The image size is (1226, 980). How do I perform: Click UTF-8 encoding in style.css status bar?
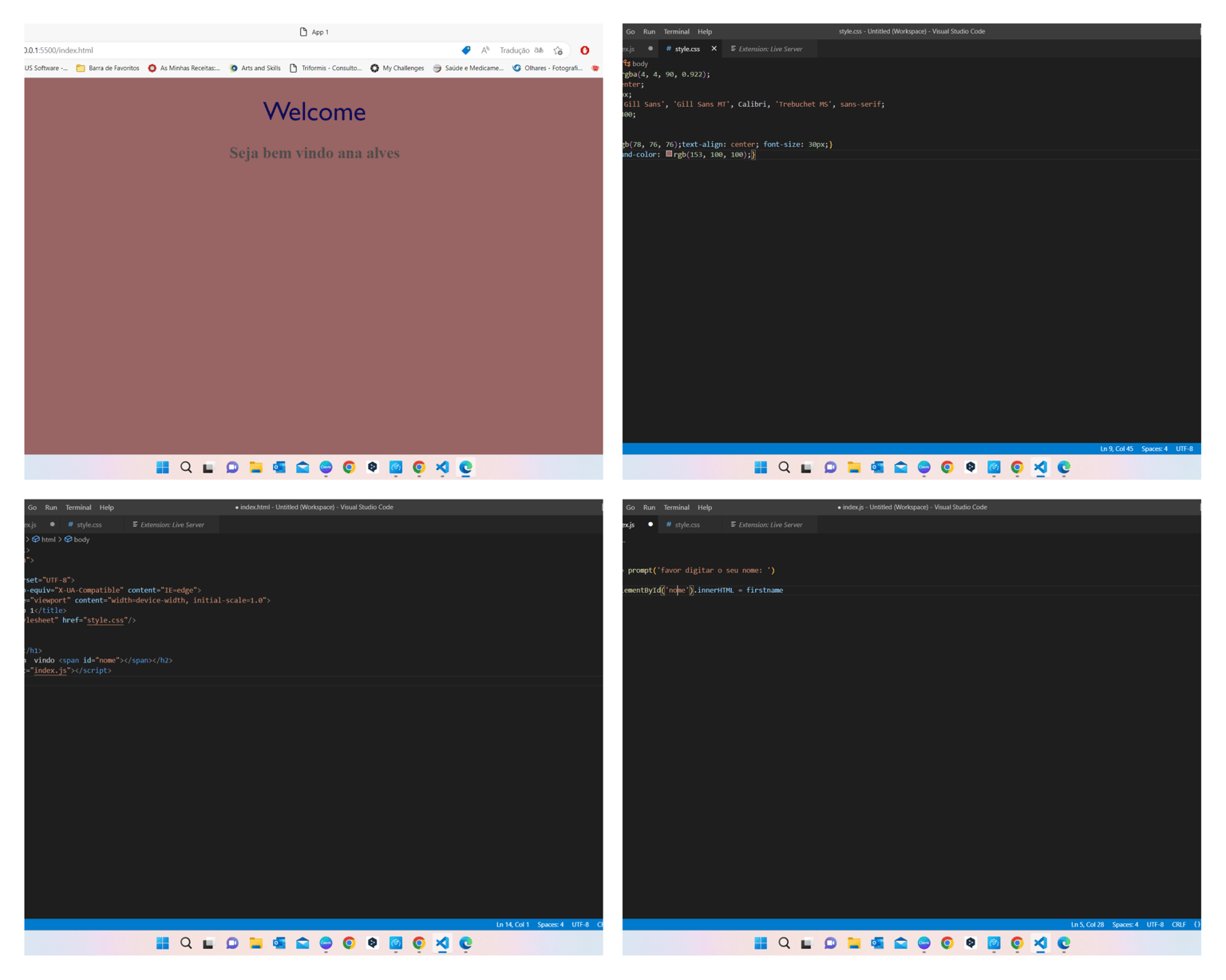point(1184,449)
